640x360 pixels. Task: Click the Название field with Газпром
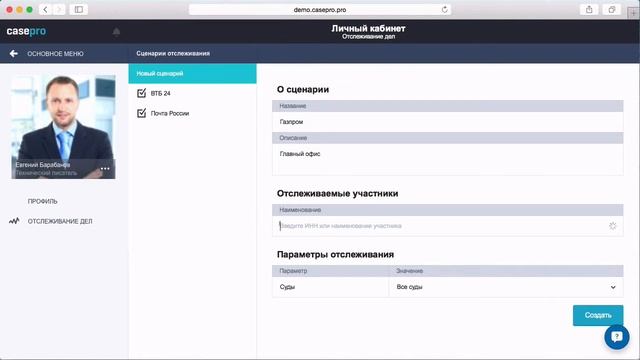pos(448,122)
